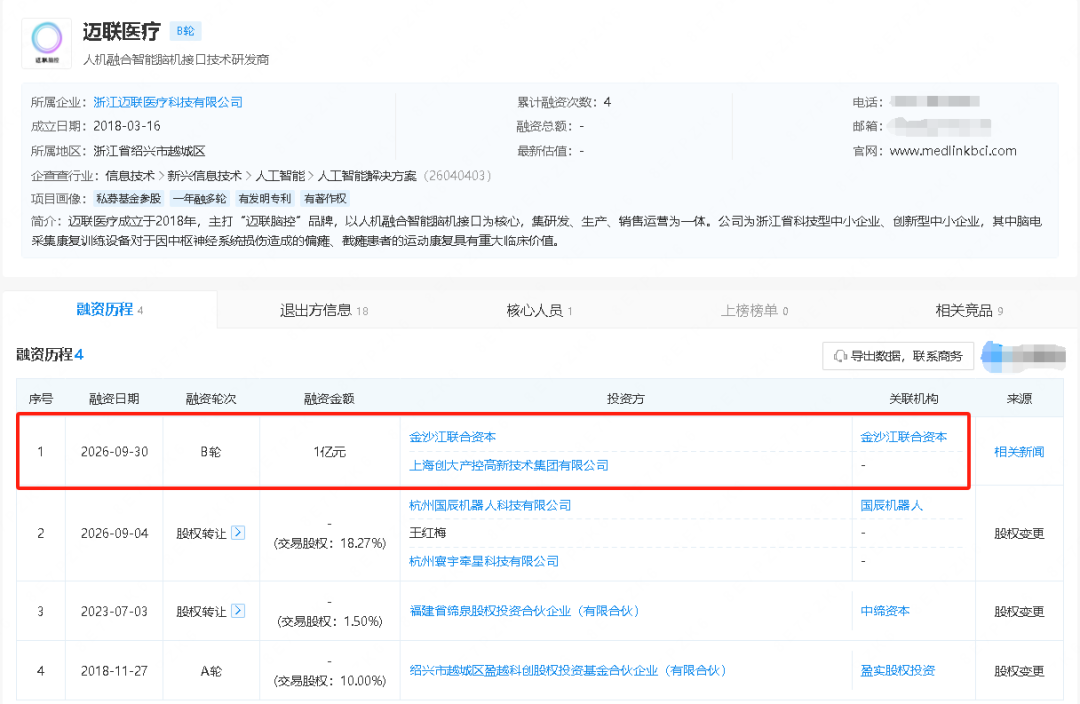The image size is (1080, 704).
Task: Click the 浙江省绍兴市越城区 region text
Action: (x=149, y=151)
